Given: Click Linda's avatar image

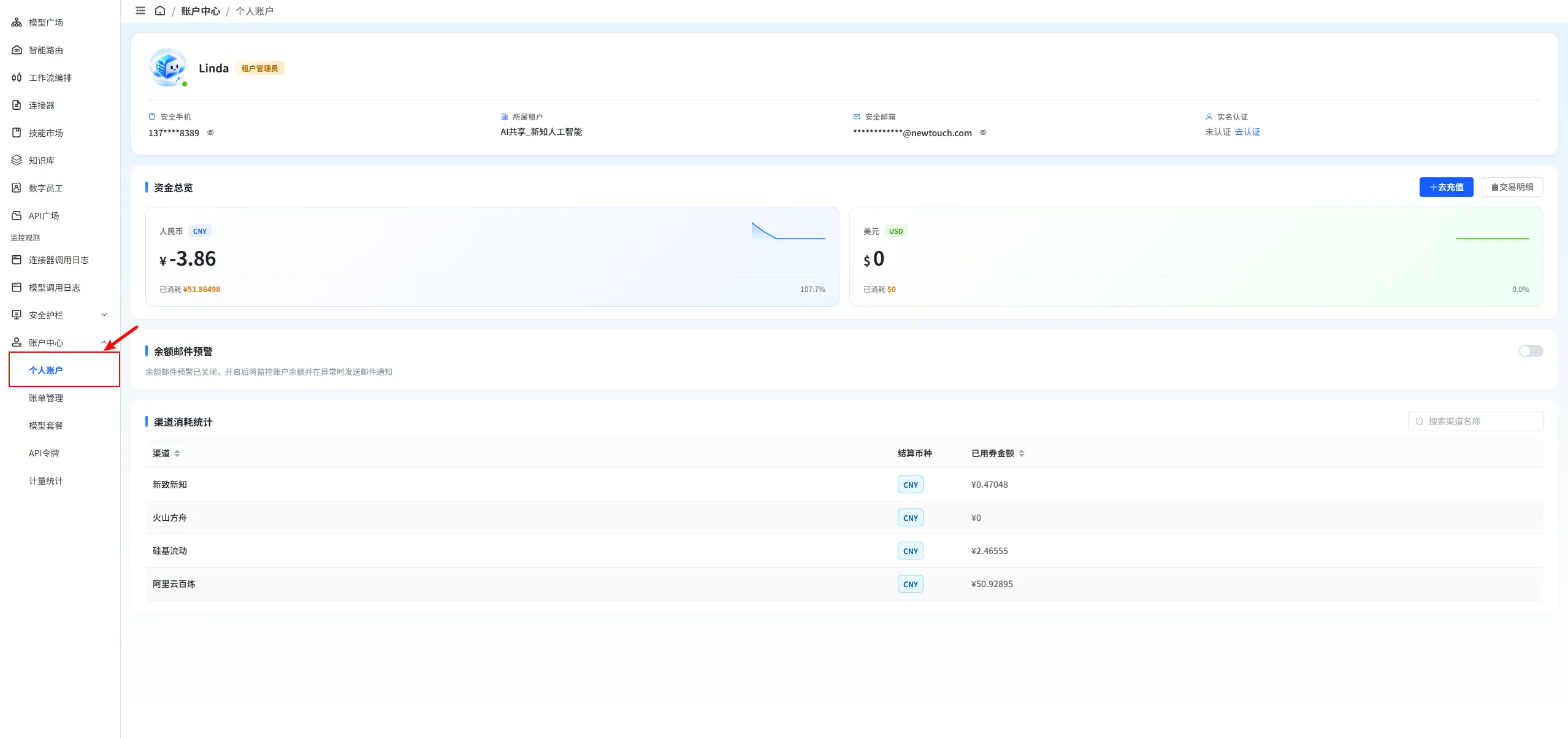Looking at the screenshot, I should (168, 67).
